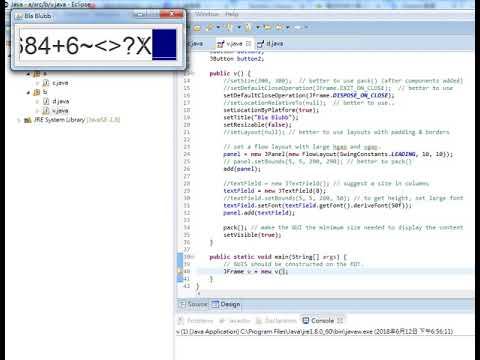Click the warning marker at line 40
The image size is (480, 360).
point(179,271)
